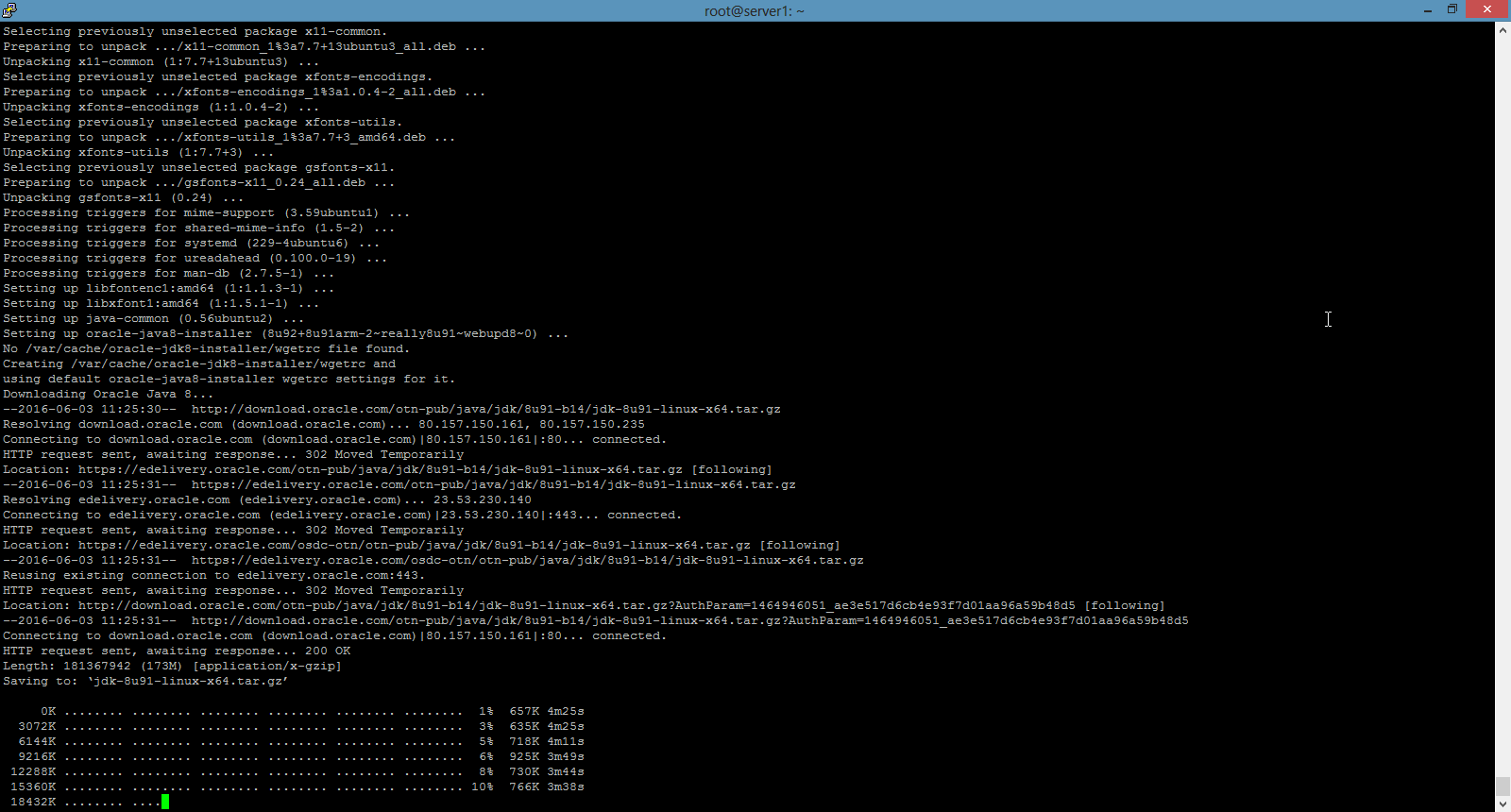Click 'Processing triggers for mime-support' line

[x=206, y=212]
